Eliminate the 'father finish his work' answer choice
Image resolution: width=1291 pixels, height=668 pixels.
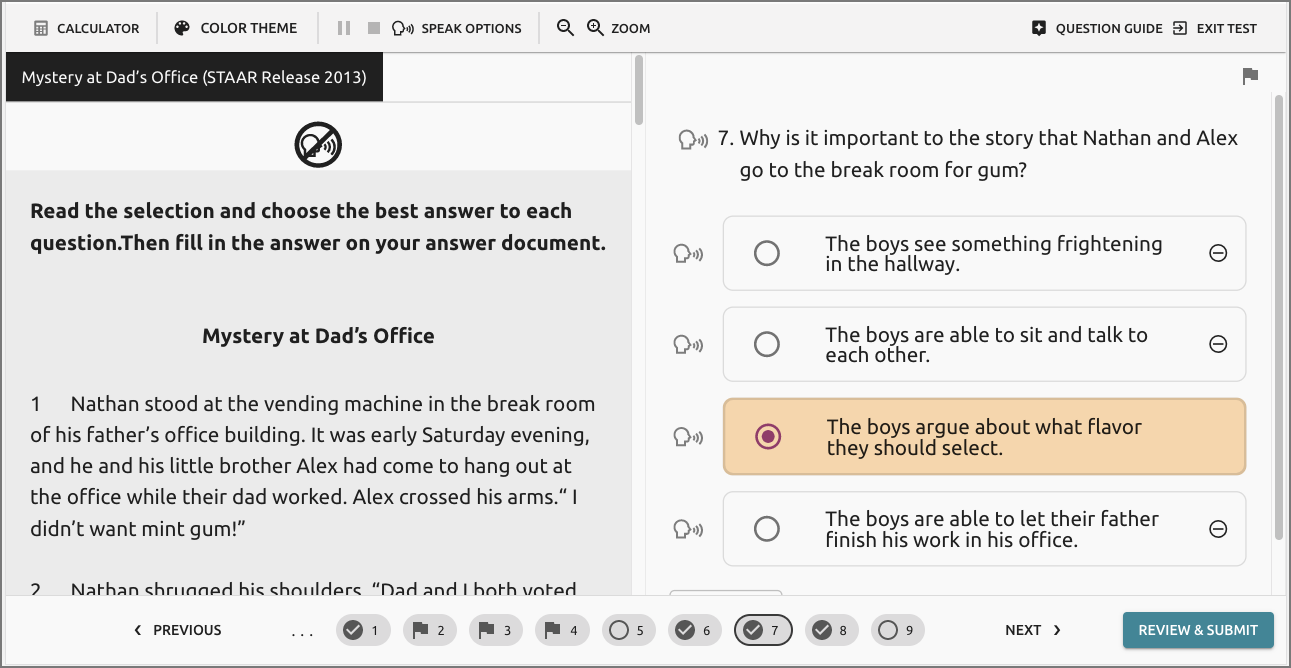click(x=1218, y=529)
